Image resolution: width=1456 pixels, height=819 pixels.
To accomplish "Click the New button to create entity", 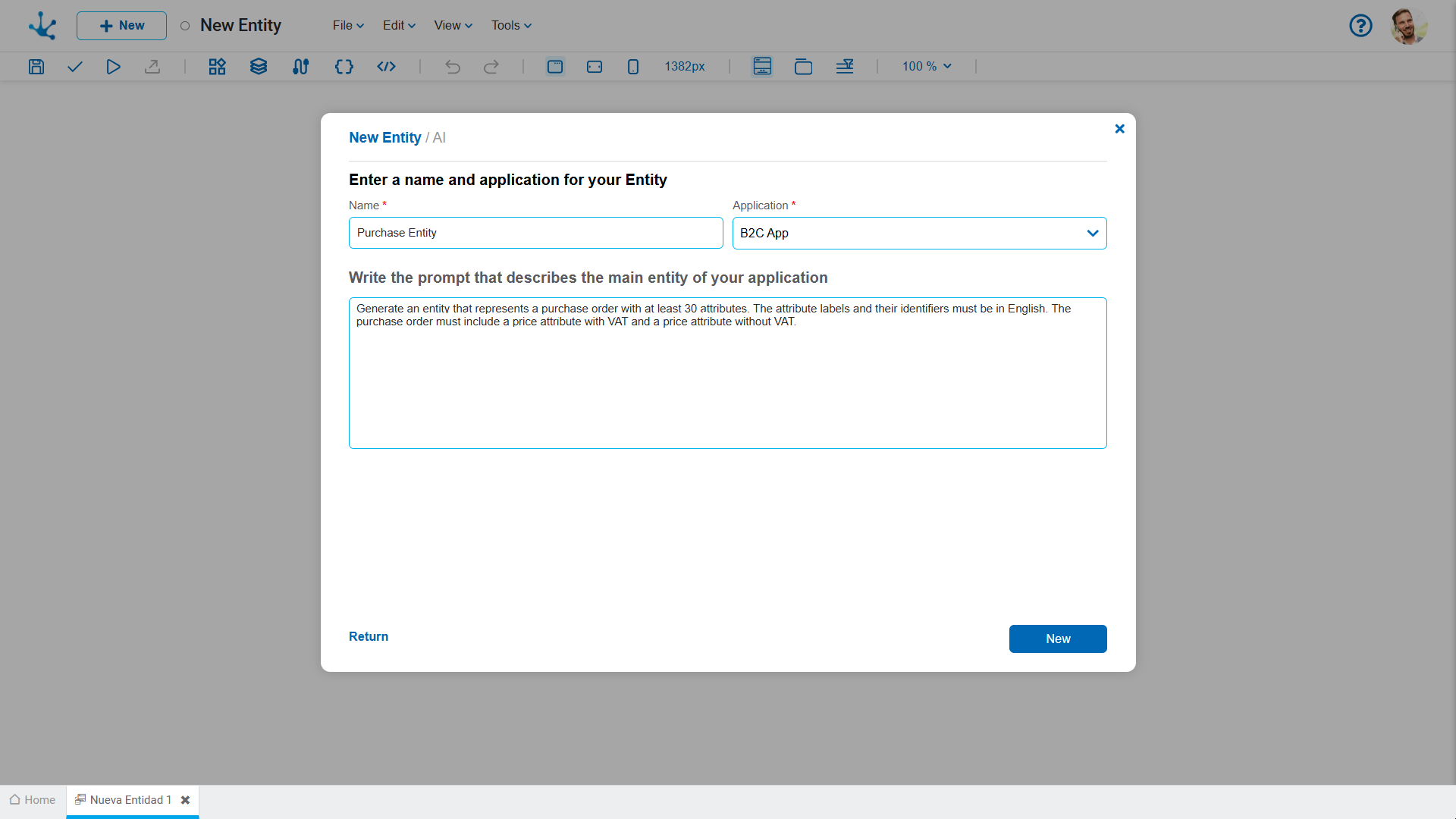I will (x=1058, y=638).
